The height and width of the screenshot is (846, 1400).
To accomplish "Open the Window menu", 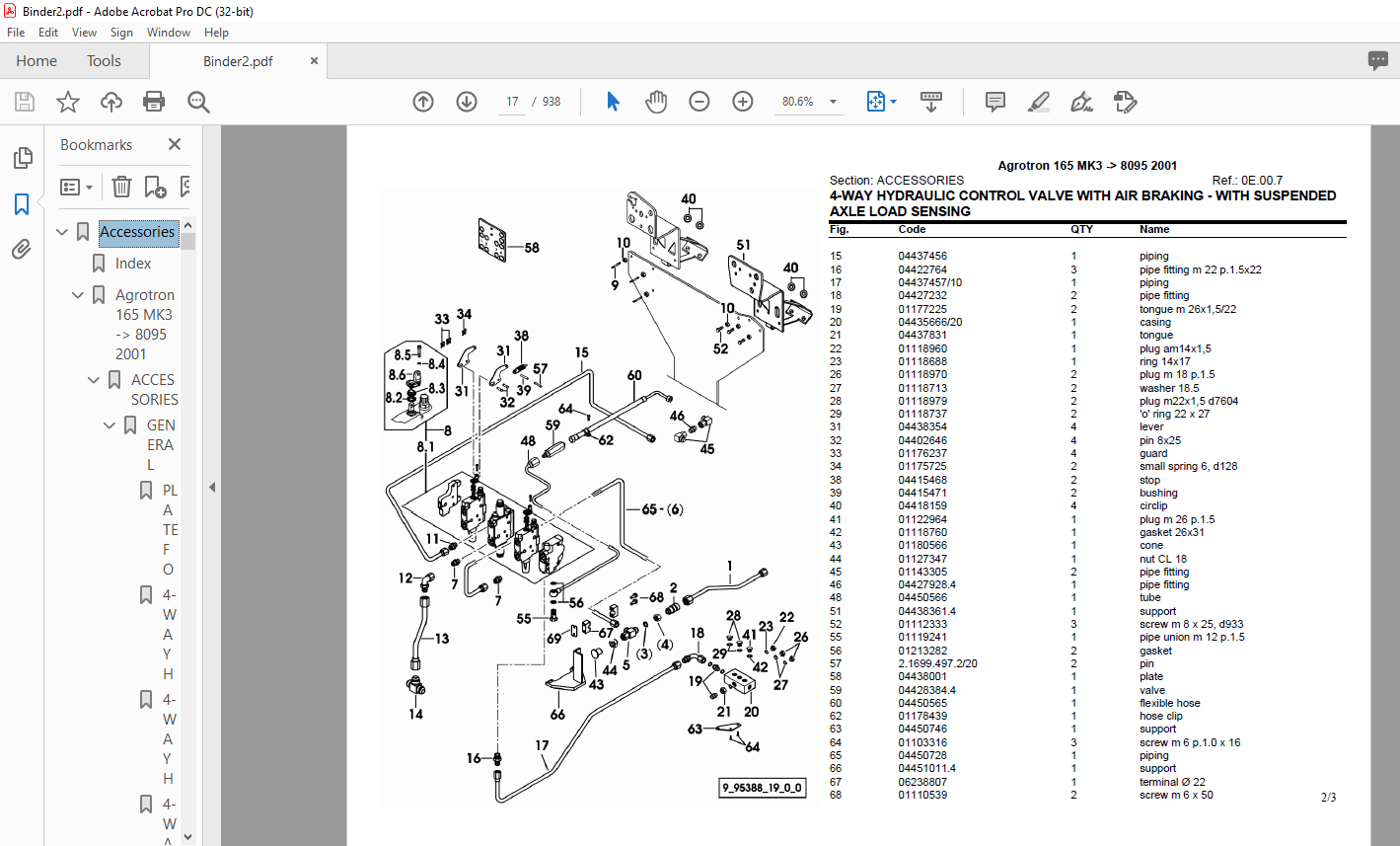I will (x=169, y=33).
